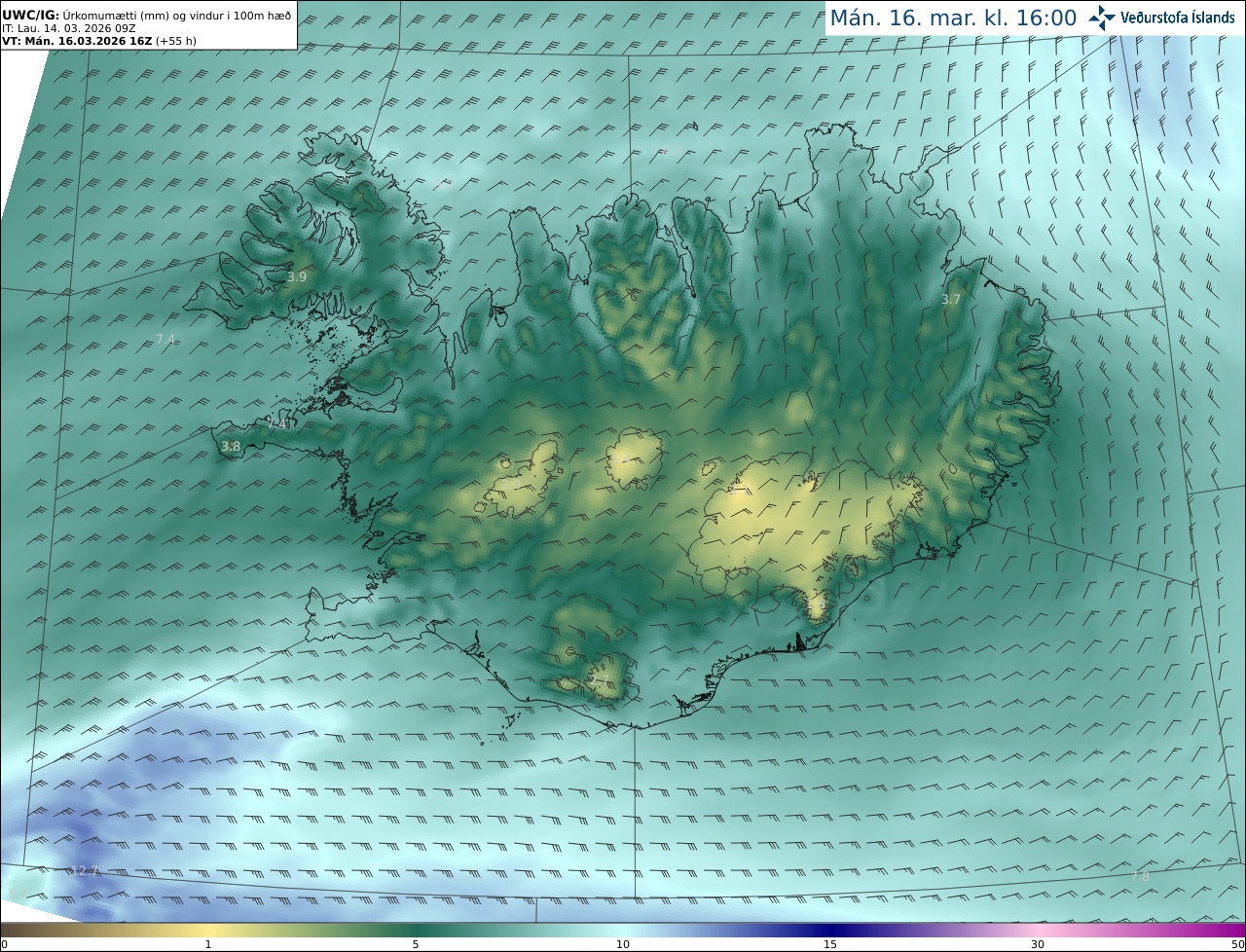Click the Veðurstofa Íslands name text
Screen dimensions: 1246x952
(1178, 18)
